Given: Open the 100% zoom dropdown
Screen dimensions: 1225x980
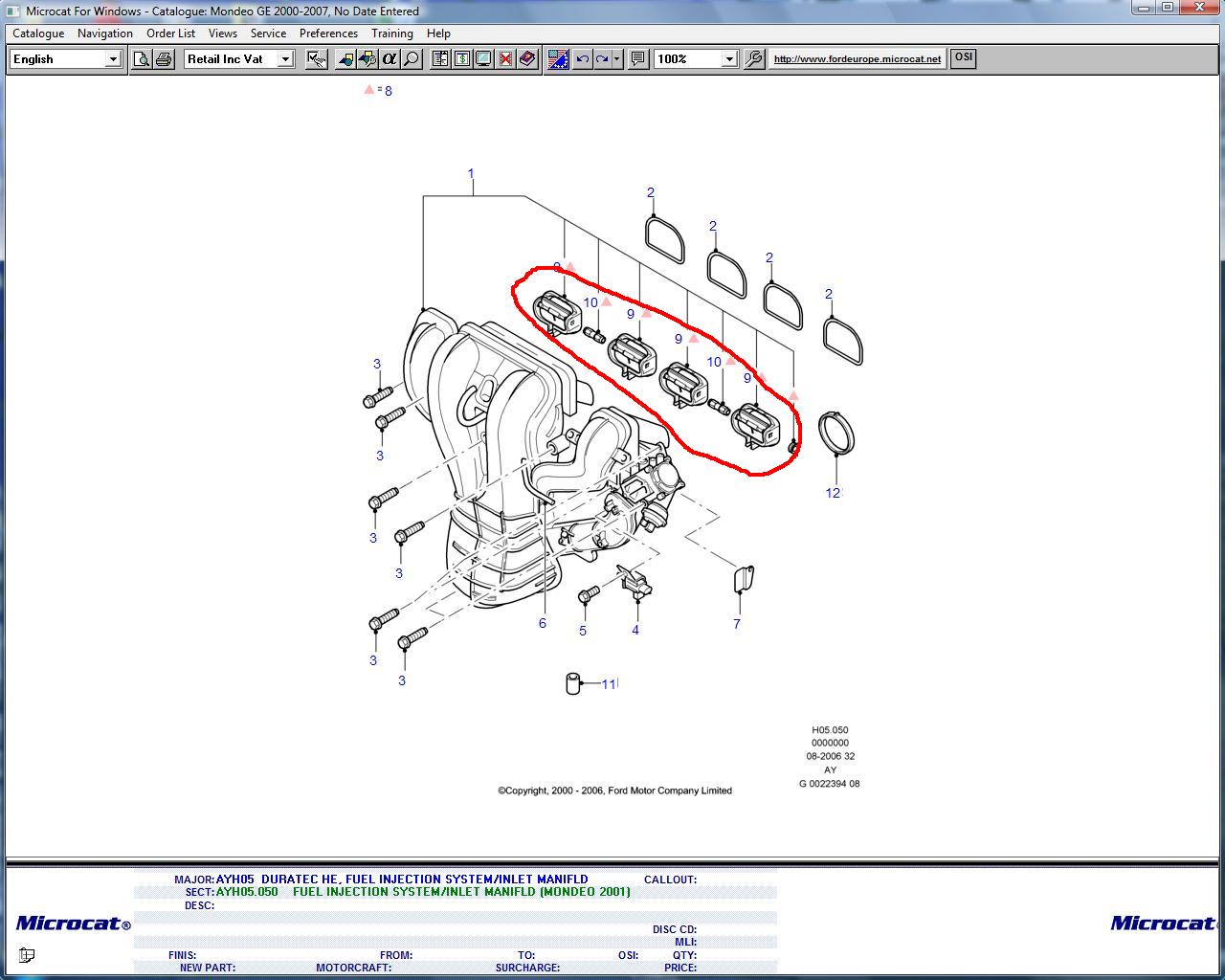Looking at the screenshot, I should tap(728, 59).
